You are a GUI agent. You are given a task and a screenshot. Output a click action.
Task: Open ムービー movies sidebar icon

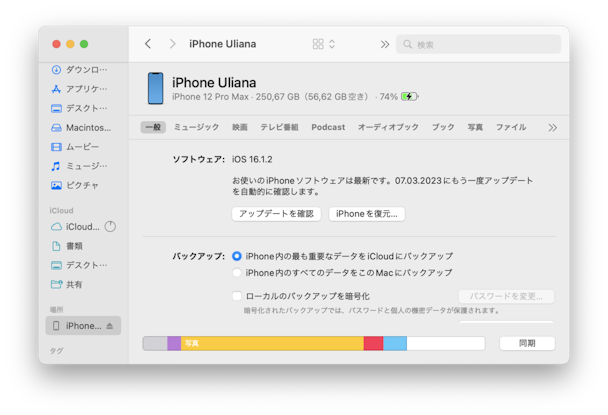tap(56, 147)
